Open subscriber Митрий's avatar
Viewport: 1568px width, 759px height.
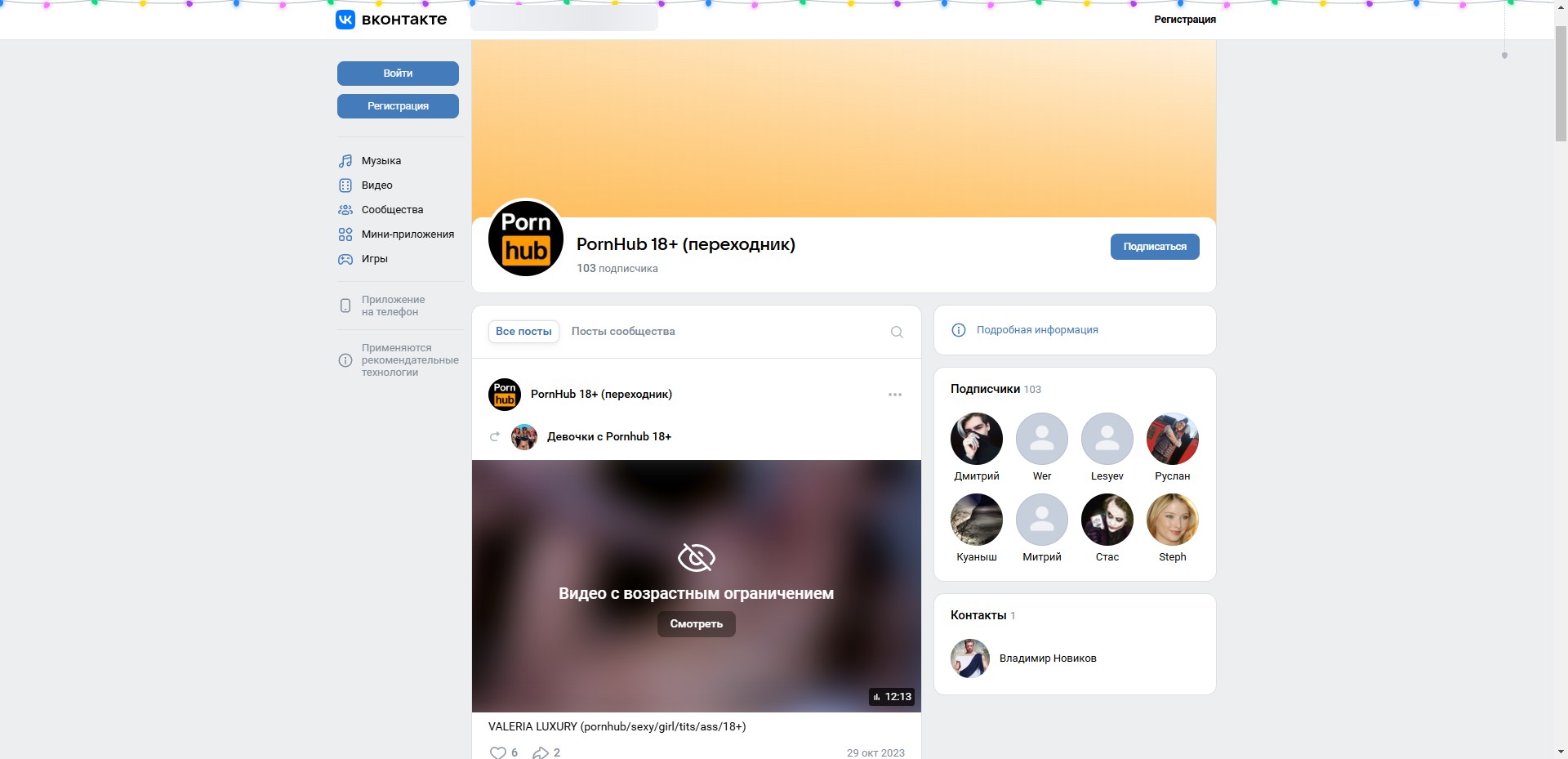1042,520
